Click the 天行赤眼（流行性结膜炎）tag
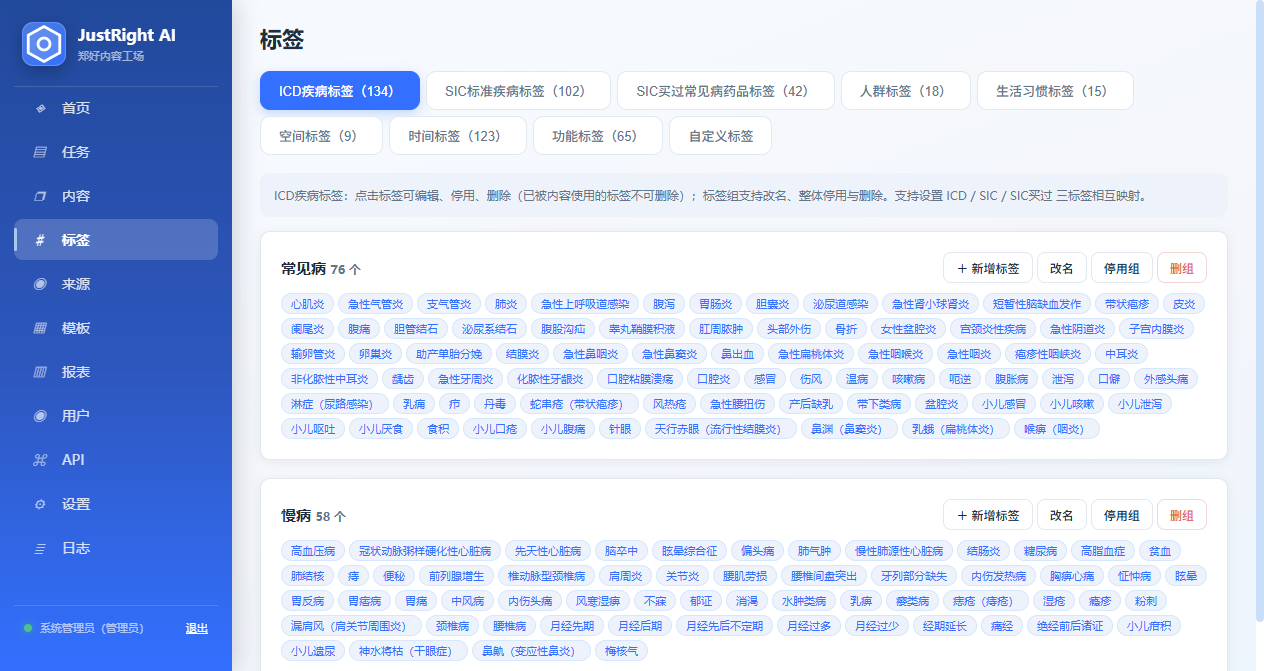Screen dimensions: 1264x671 720,429
